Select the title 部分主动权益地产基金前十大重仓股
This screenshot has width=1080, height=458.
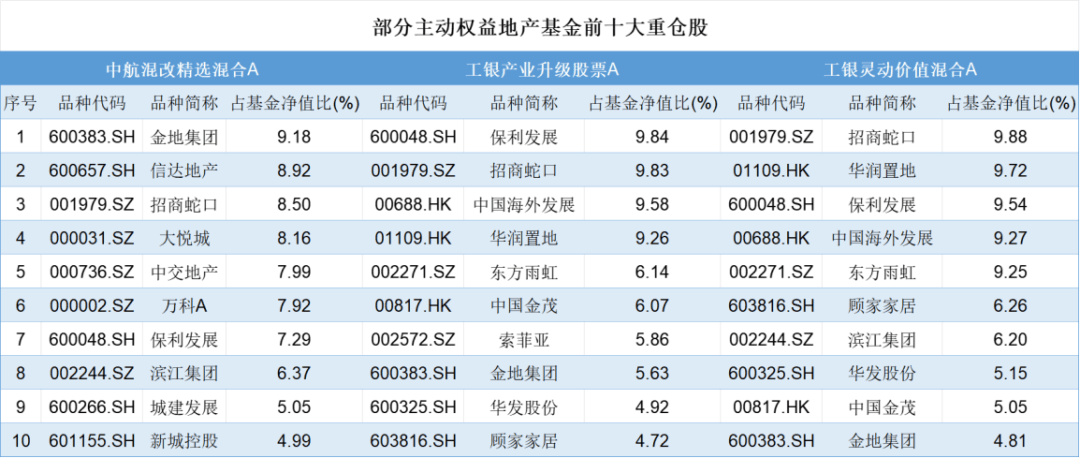(x=540, y=28)
